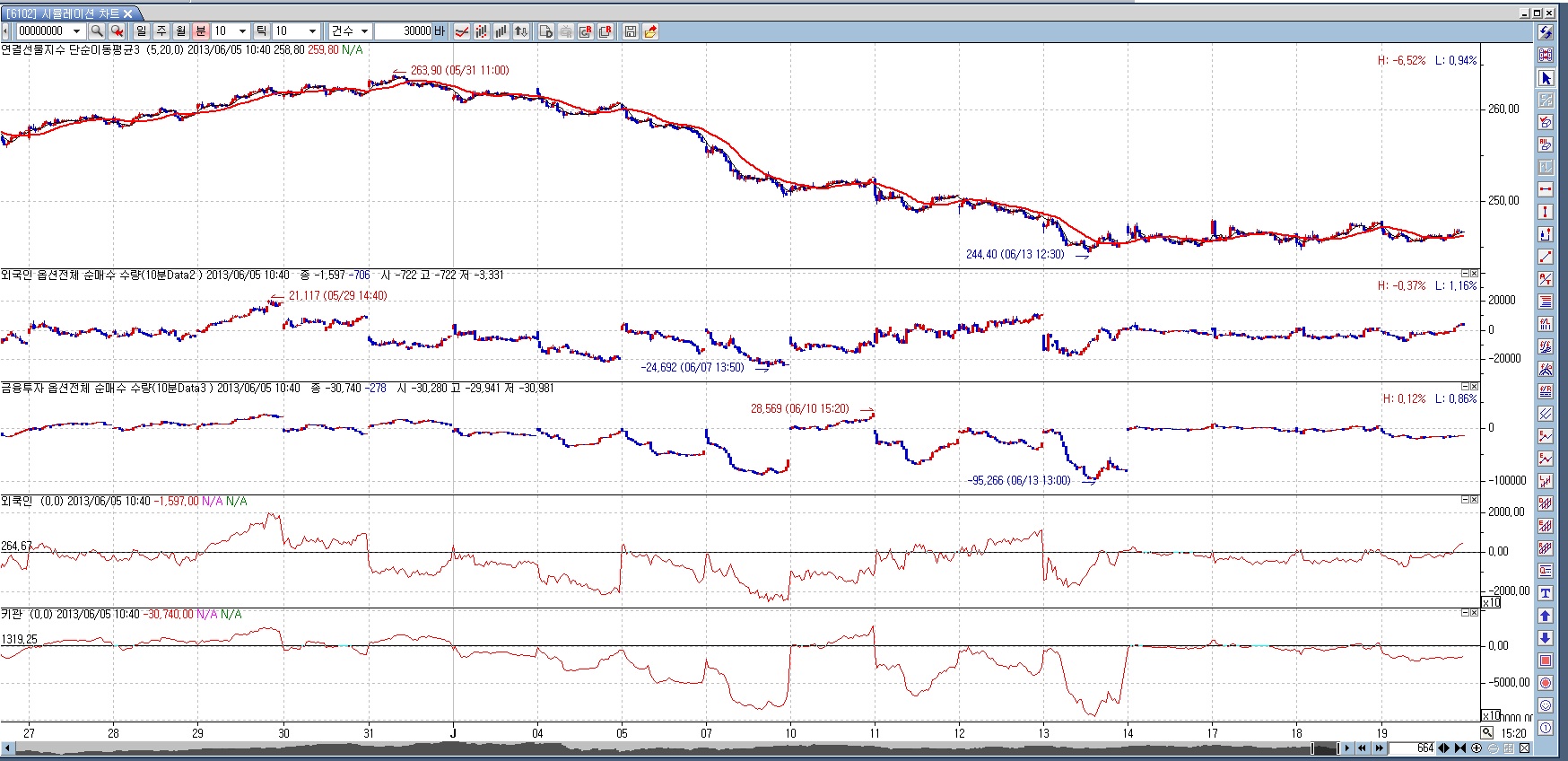Image resolution: width=1568 pixels, height=761 pixels.
Task: Click the red-arrow magnifier lookup icon
Action: coord(117,31)
